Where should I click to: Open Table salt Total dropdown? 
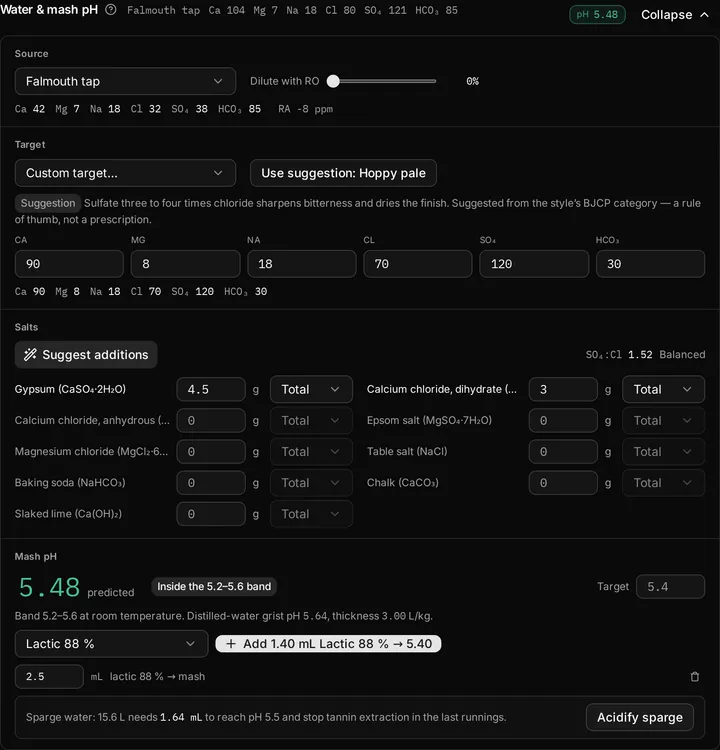(664, 452)
